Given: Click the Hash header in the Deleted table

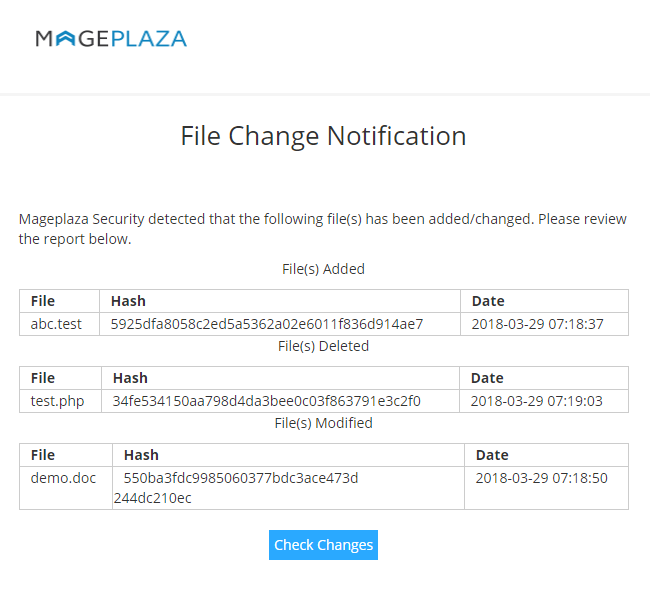Looking at the screenshot, I should coord(130,378).
